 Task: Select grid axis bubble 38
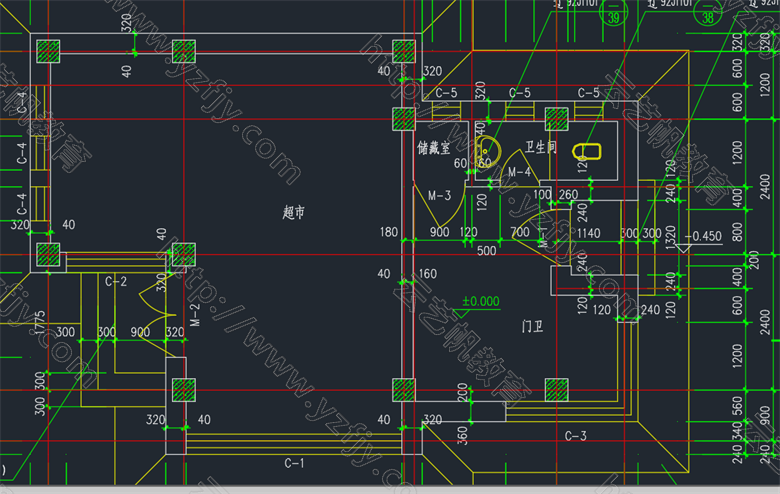click(707, 14)
